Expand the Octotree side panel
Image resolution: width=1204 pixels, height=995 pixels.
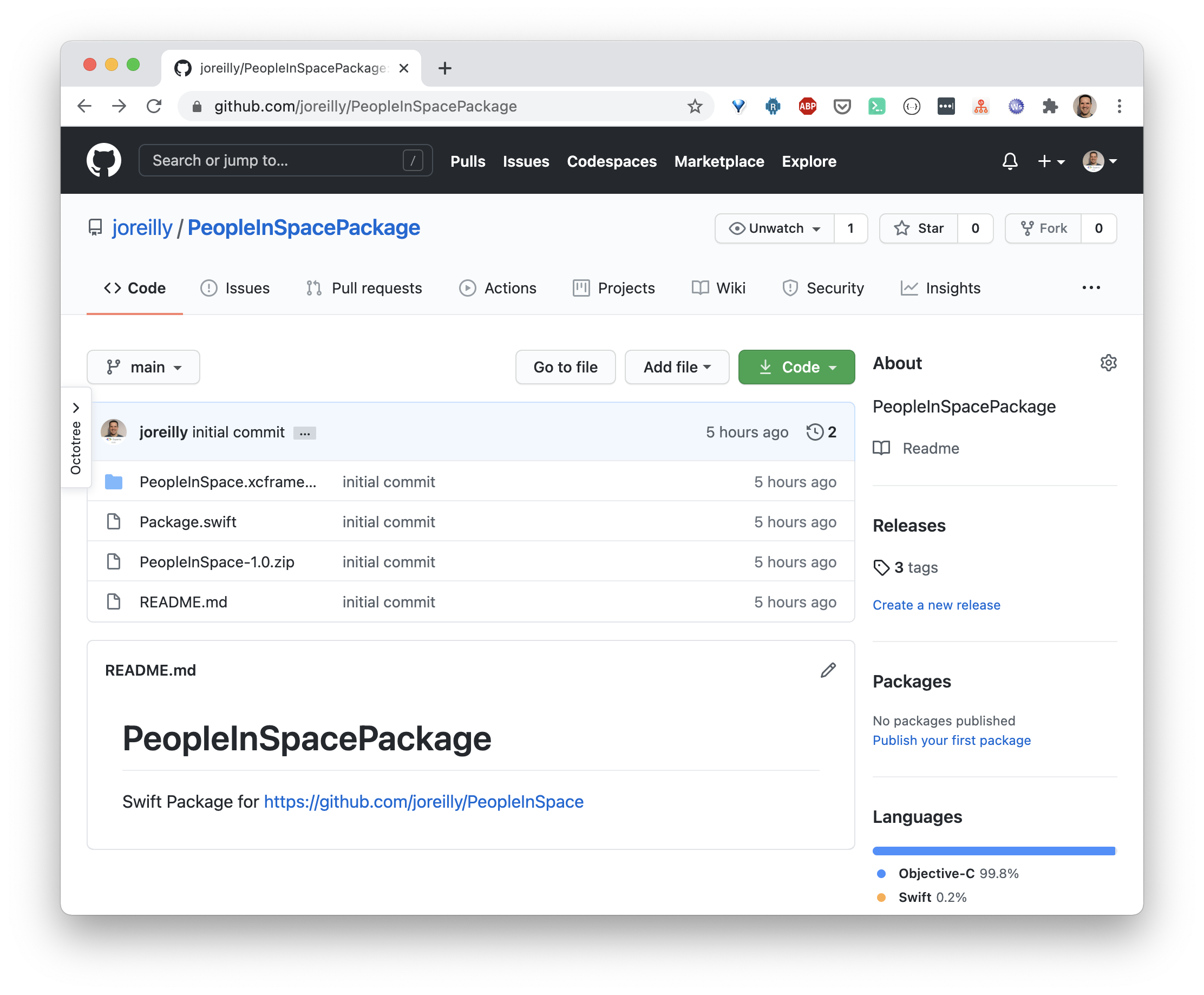tap(76, 437)
